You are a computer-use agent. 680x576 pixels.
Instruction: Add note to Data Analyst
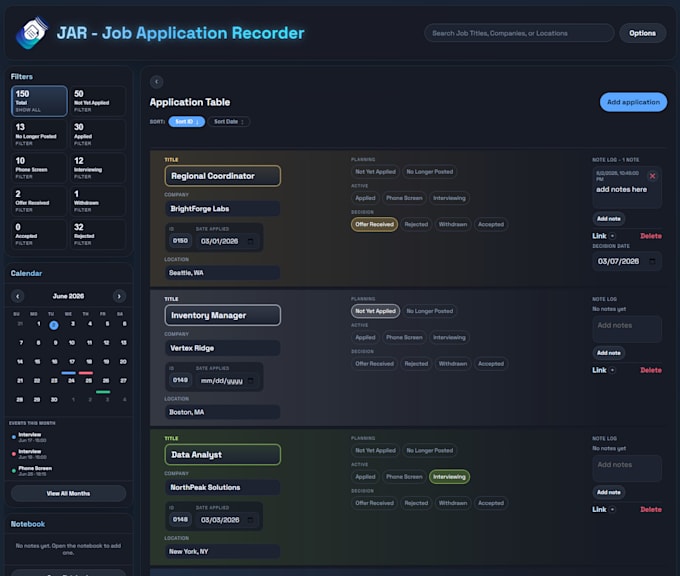(608, 492)
